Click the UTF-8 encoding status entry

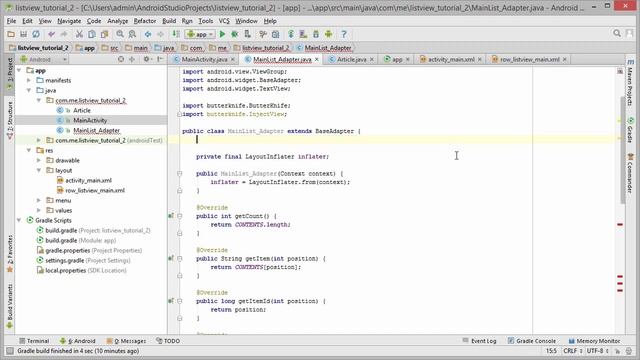[x=598, y=351]
